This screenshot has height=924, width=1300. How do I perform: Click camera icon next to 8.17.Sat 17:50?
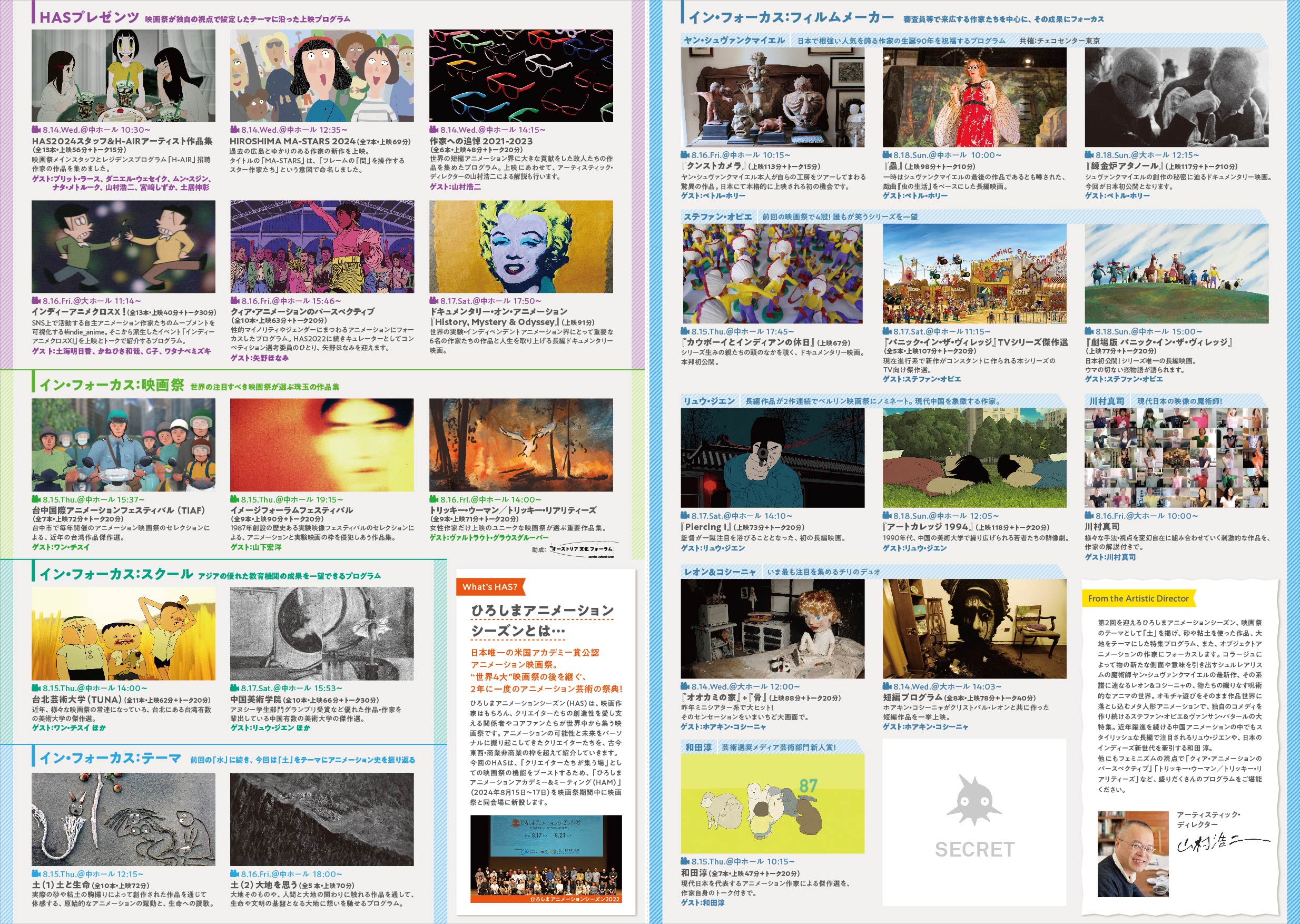pos(434,301)
